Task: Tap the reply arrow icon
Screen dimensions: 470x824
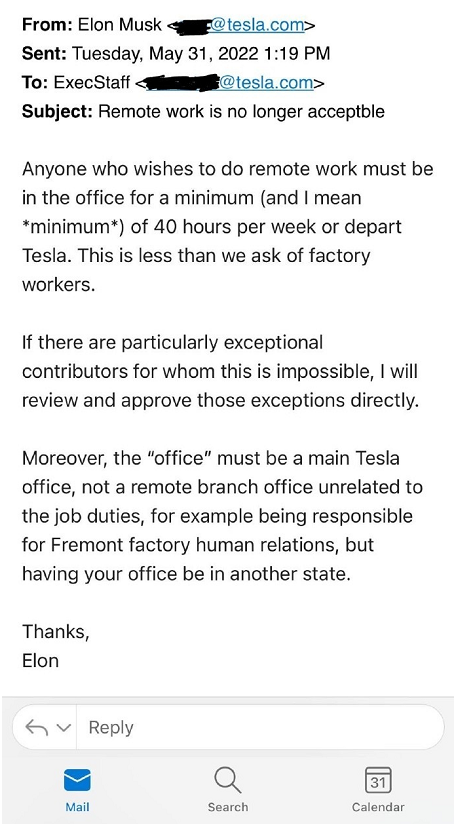Action: (38, 727)
